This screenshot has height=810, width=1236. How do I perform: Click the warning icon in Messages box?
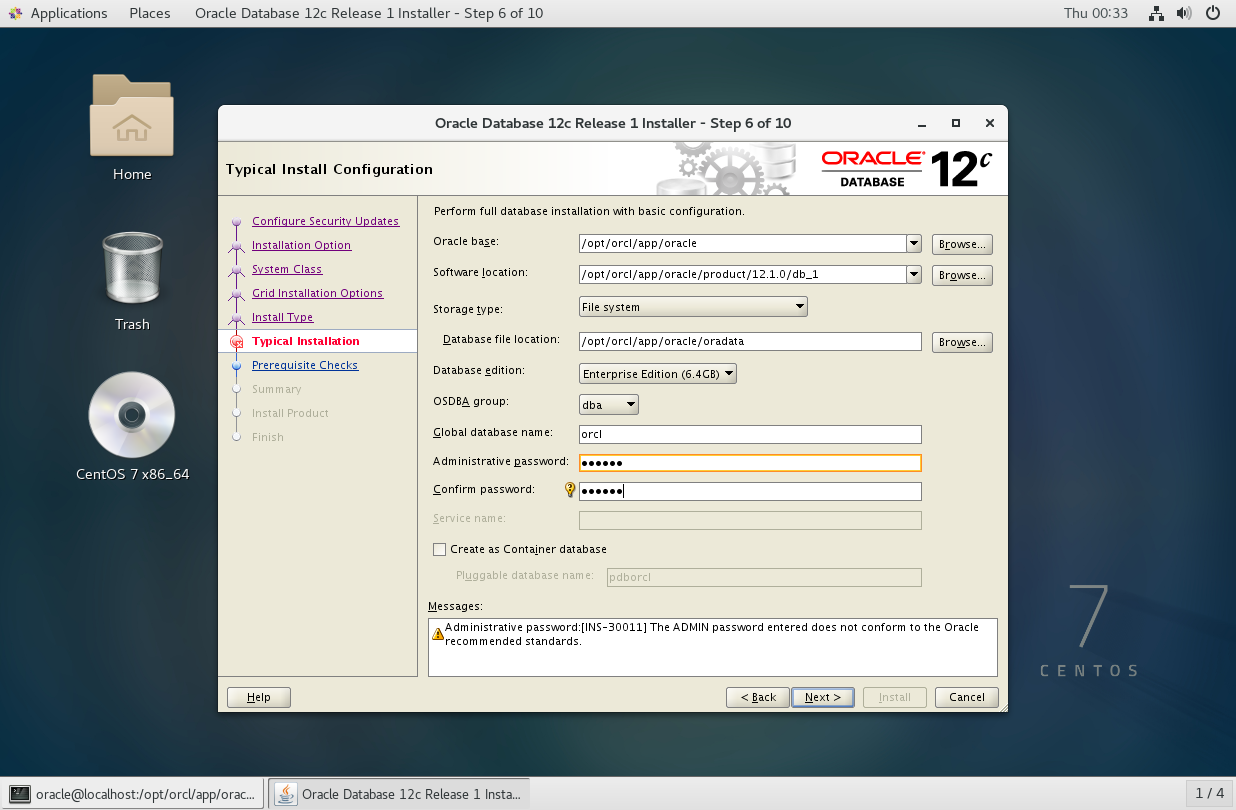437,632
